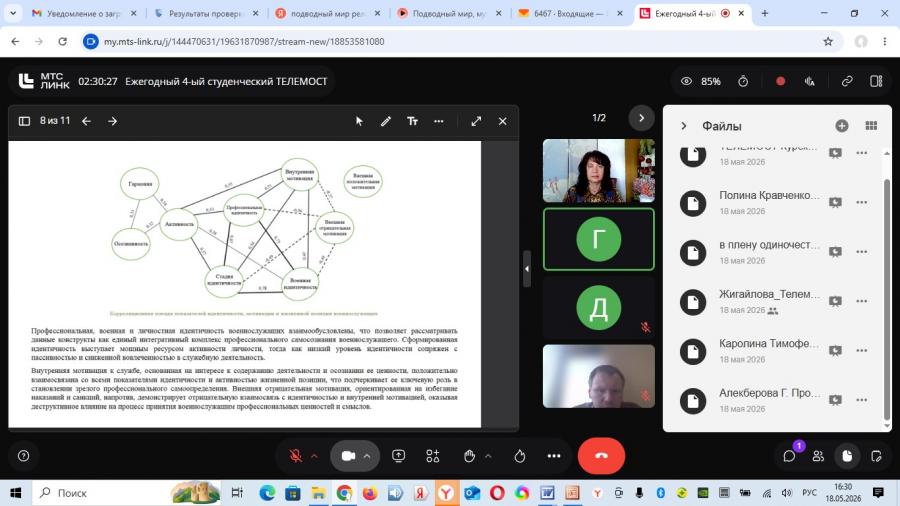Click the red end call button
Viewport: 900px width, 506px height.
[601, 456]
